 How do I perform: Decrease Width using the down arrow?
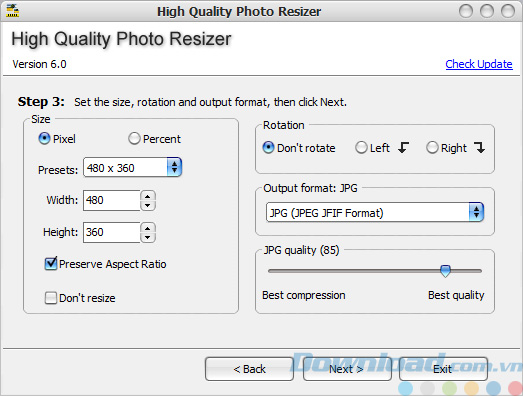(148, 205)
